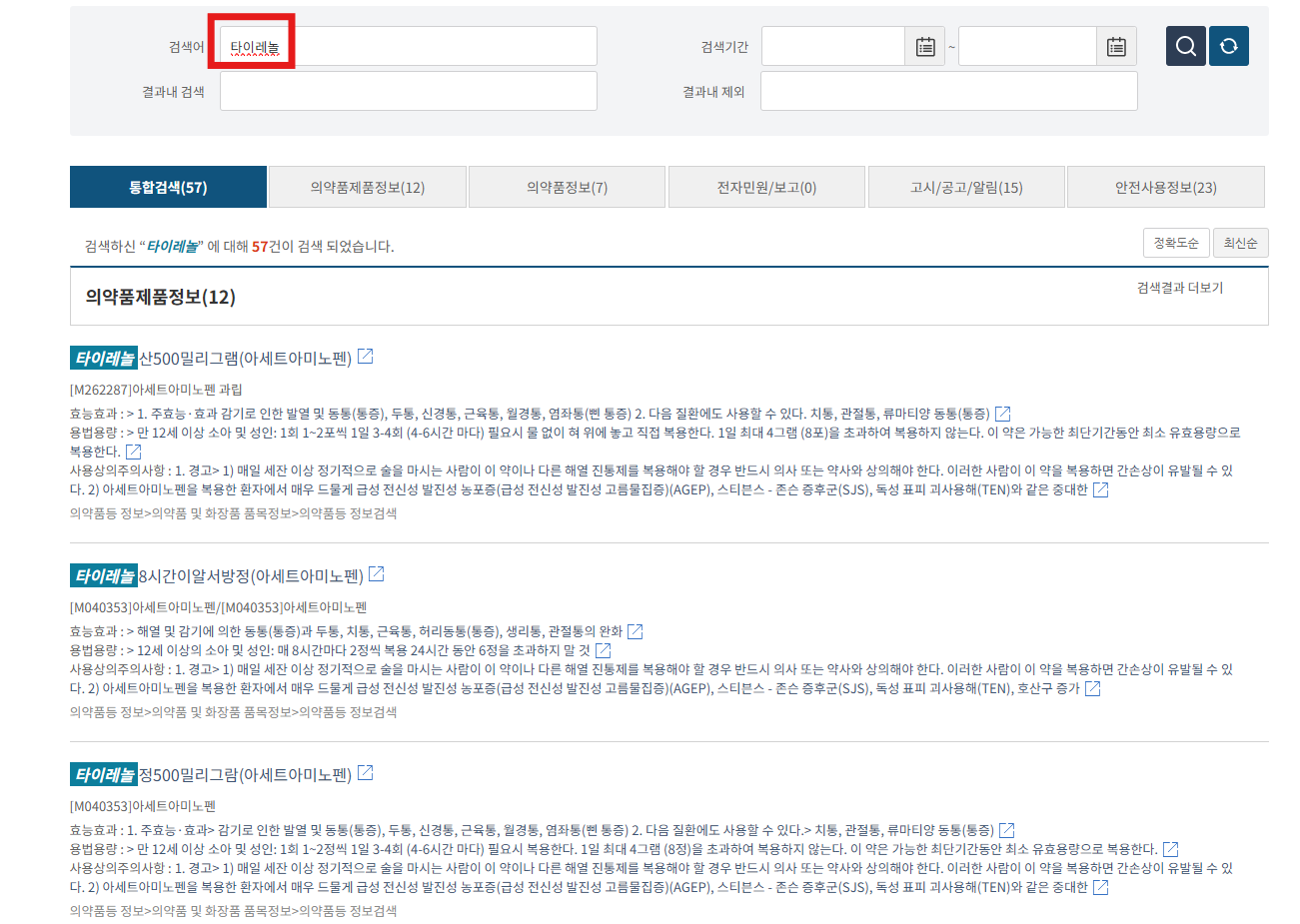Screen dimensions: 1300x924
Task: Go to the 전자민원/보고(0) tab
Action: coord(766,187)
